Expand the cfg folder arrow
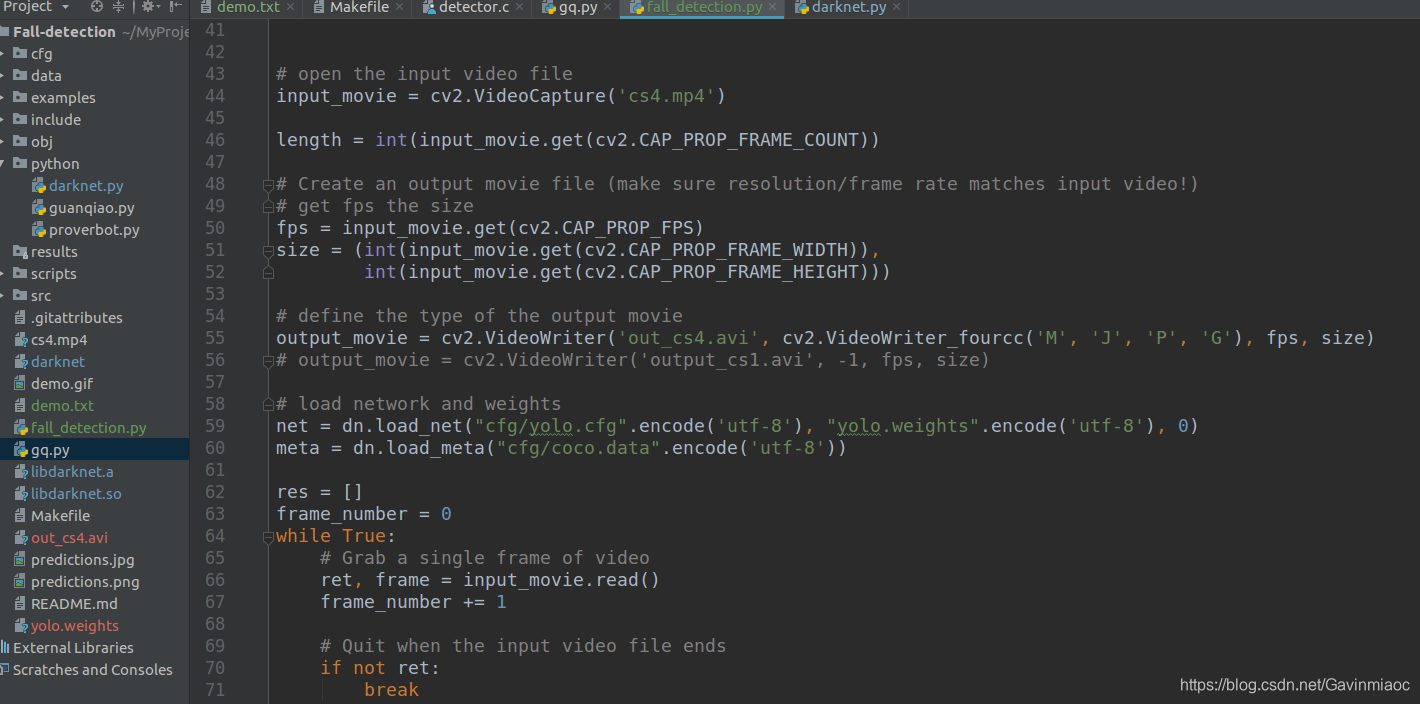Screen dimensions: 1420x704 coord(4,54)
